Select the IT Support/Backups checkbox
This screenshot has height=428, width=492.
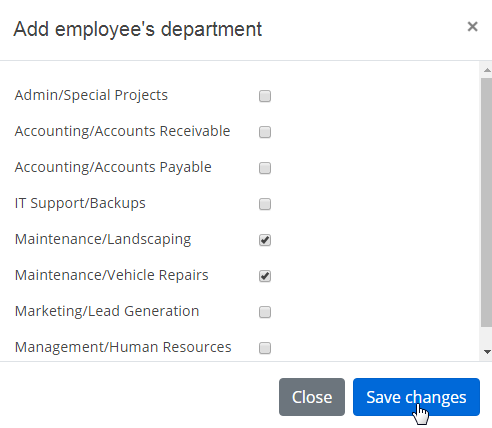265,204
